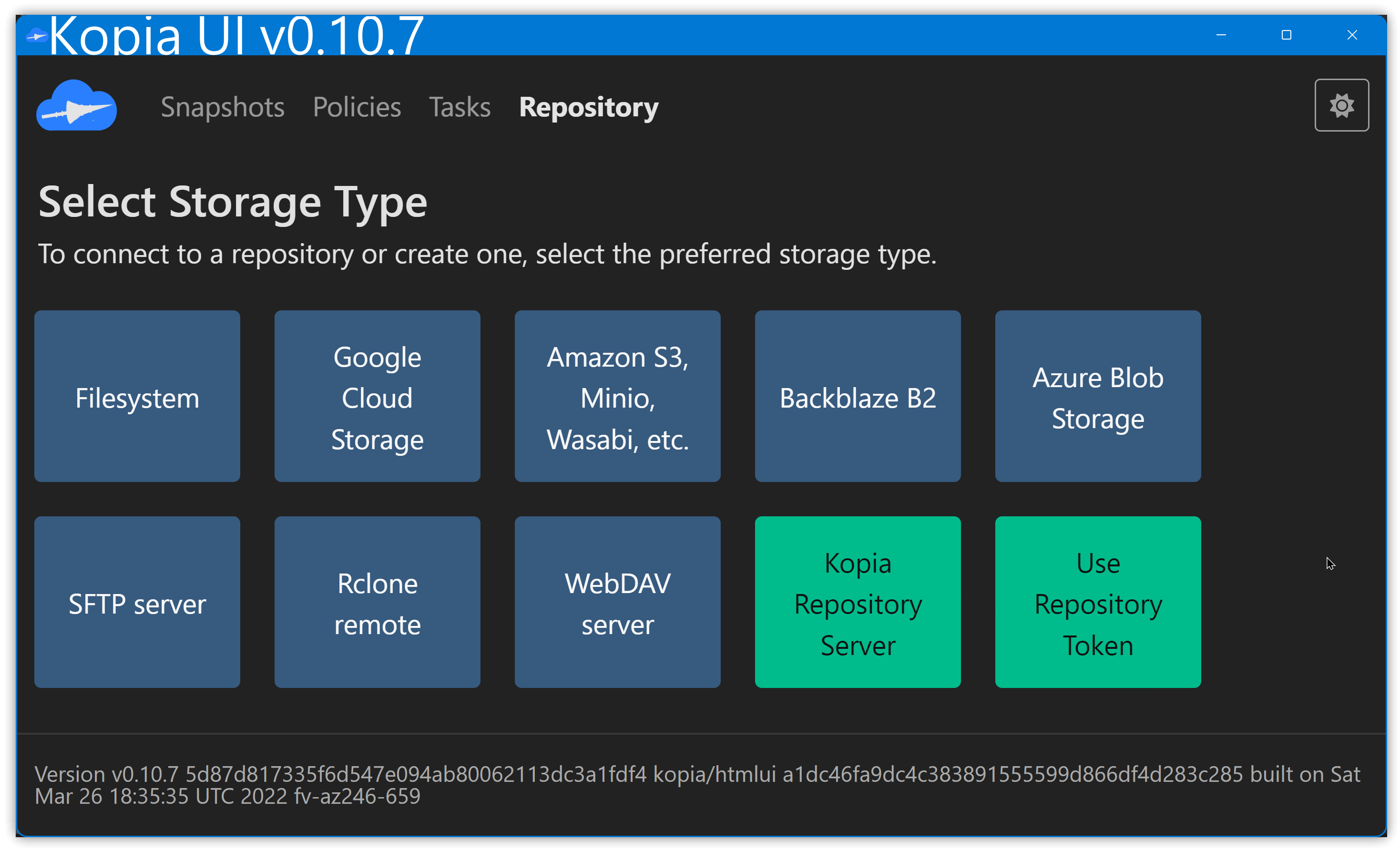The image size is (1400, 851).
Task: Pick Amazon S3, Minio, Wasabi storage
Action: pyautogui.click(x=618, y=396)
